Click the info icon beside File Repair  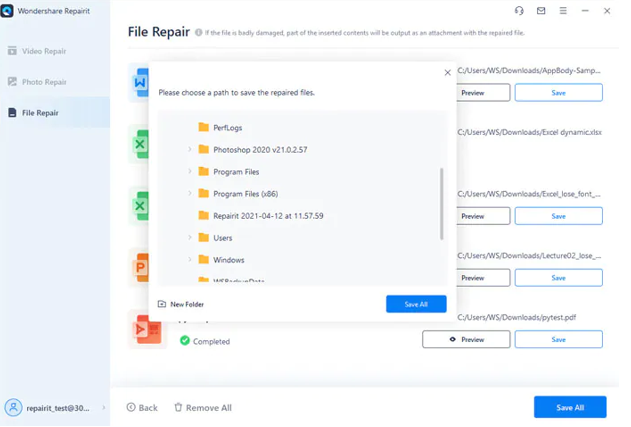tap(198, 32)
